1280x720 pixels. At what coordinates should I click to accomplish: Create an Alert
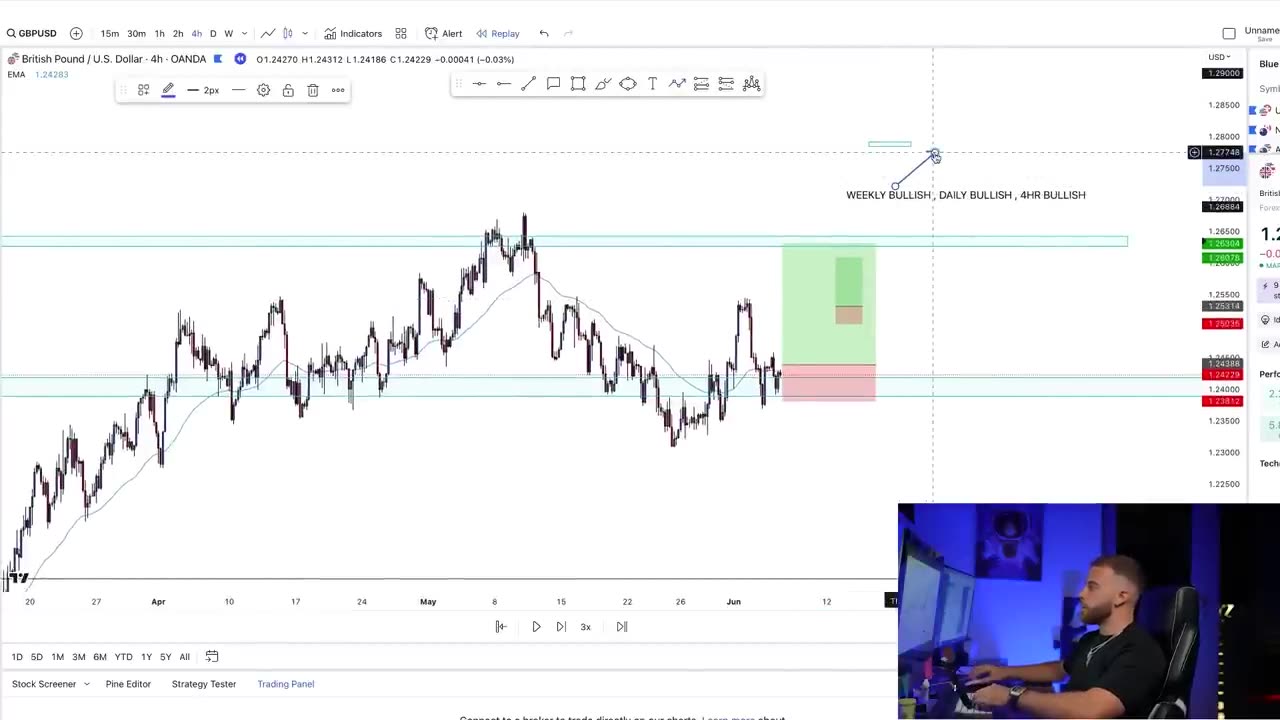pos(443,33)
